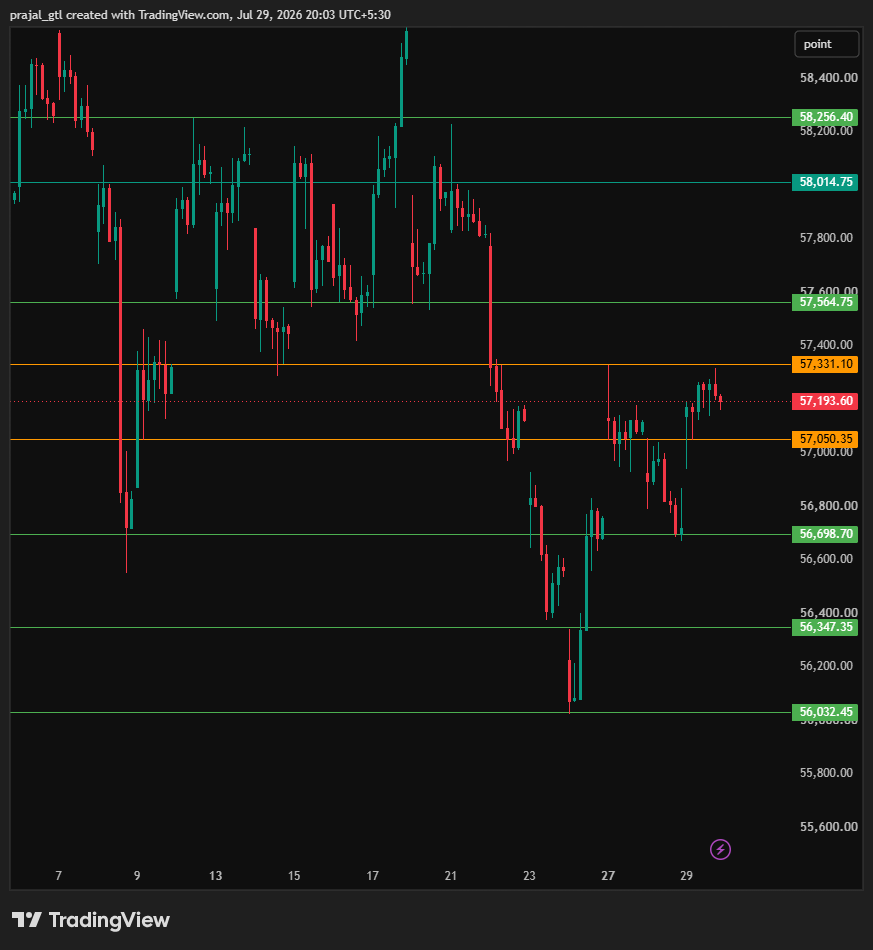Click date 17 on the time axis
The height and width of the screenshot is (950, 873).
pos(373,875)
